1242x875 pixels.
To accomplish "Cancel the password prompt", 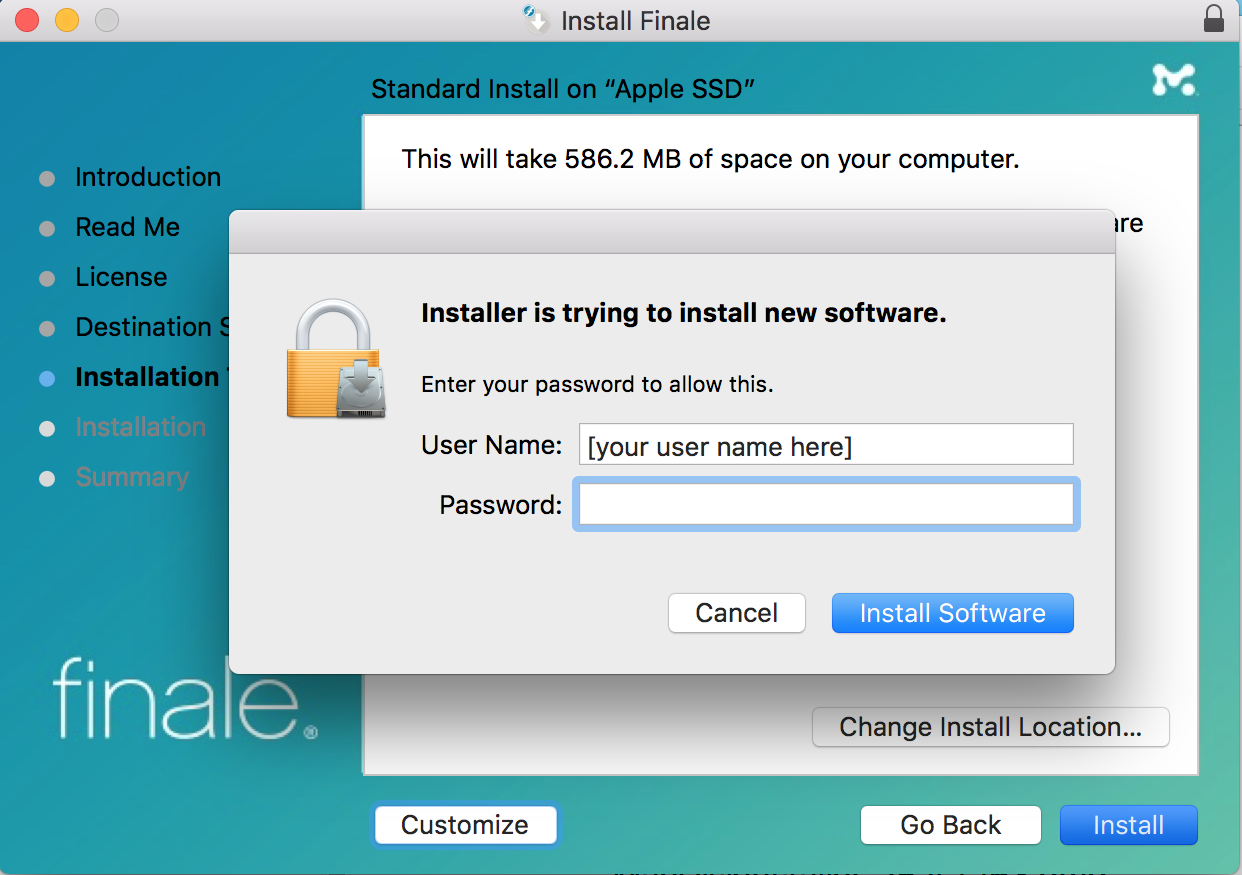I will [736, 613].
